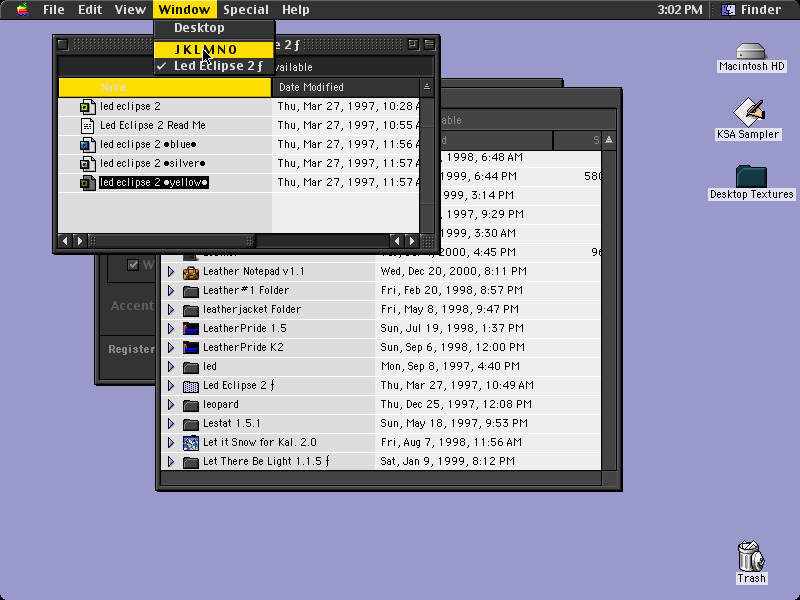The width and height of the screenshot is (800, 600).
Task: Toggle the checkbox in the backmost dialog
Action: (x=133, y=265)
